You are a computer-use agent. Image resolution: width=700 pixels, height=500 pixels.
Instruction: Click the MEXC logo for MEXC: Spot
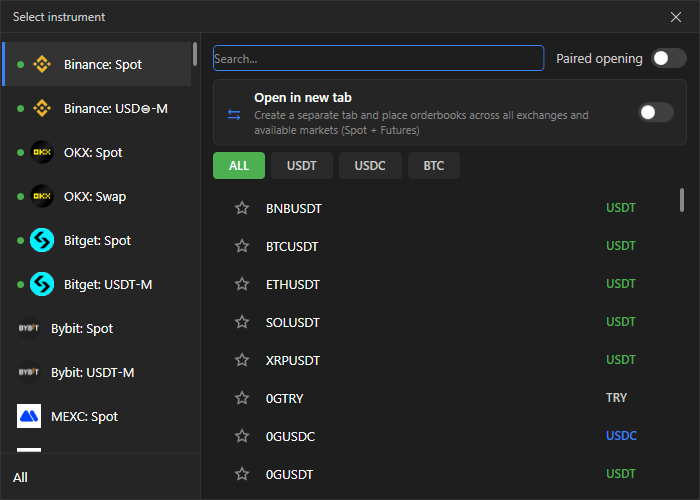click(x=29, y=416)
